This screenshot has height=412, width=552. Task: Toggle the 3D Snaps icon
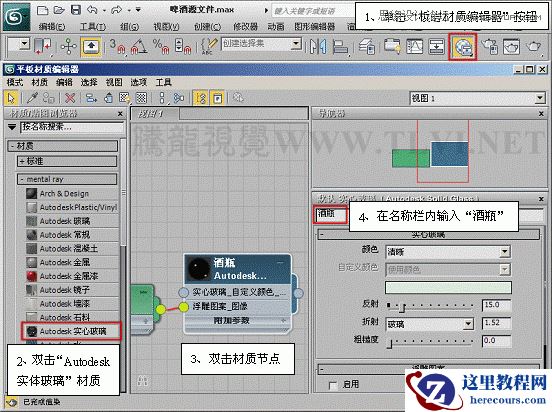coord(117,46)
